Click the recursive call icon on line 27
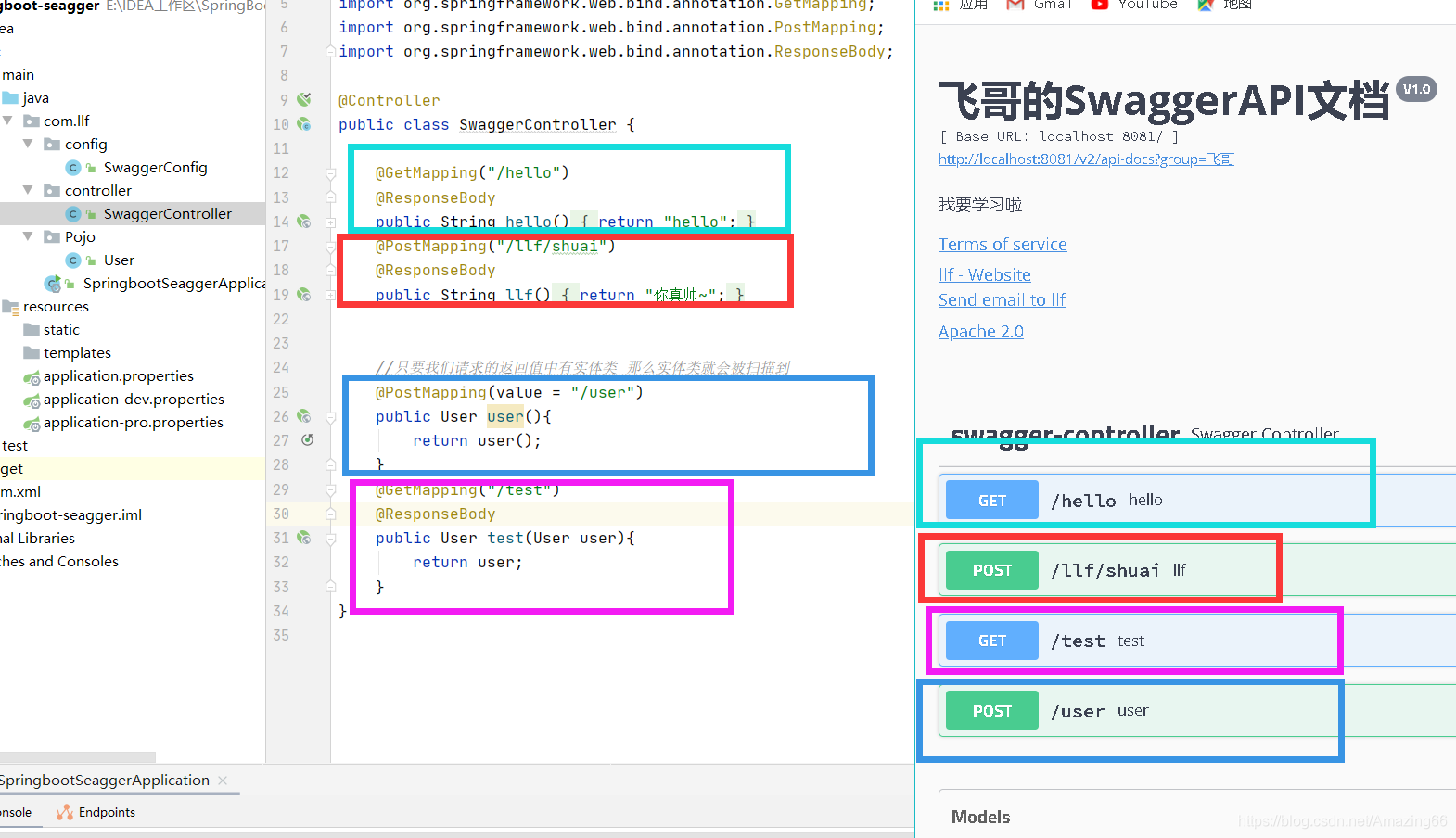The width and height of the screenshot is (1456, 838). pos(307,440)
